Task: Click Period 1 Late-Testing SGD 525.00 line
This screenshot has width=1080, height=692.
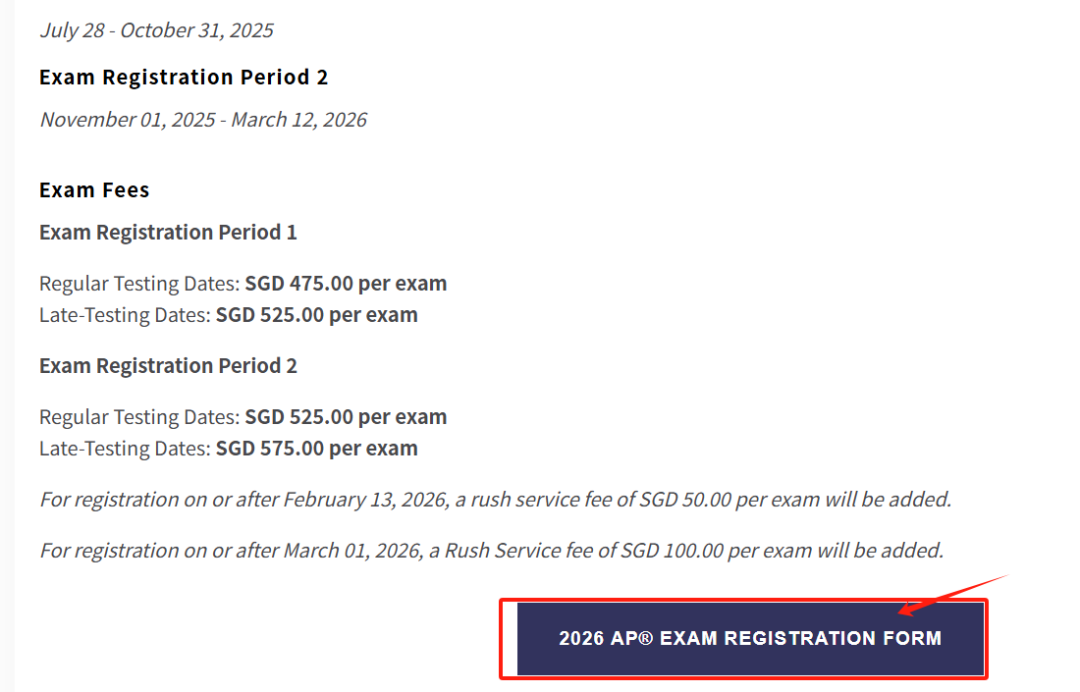Action: [x=229, y=315]
